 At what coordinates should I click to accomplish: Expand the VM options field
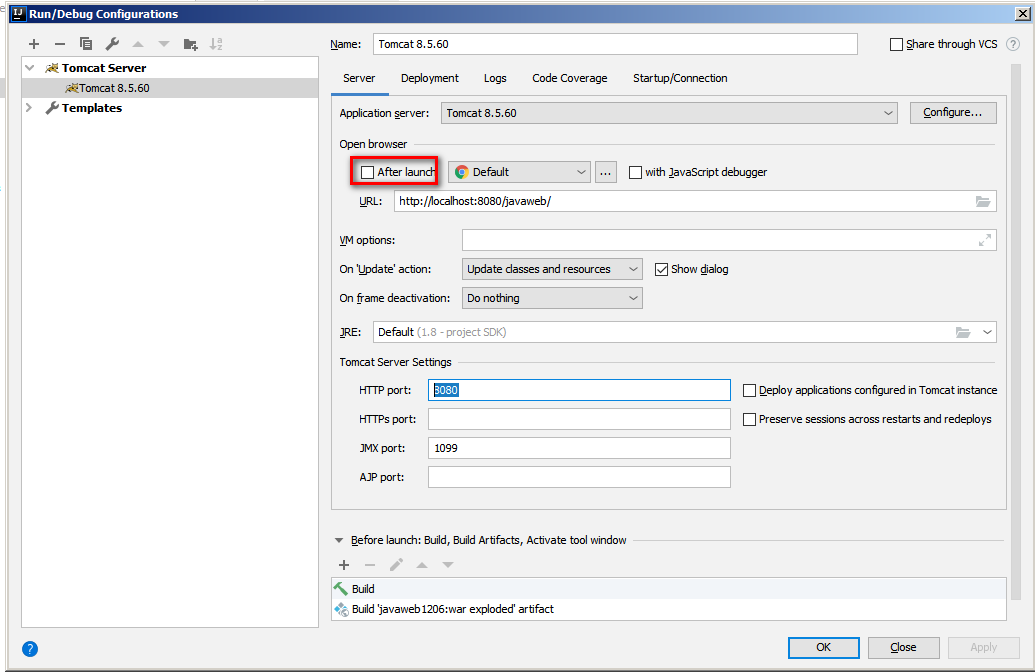pos(984,240)
